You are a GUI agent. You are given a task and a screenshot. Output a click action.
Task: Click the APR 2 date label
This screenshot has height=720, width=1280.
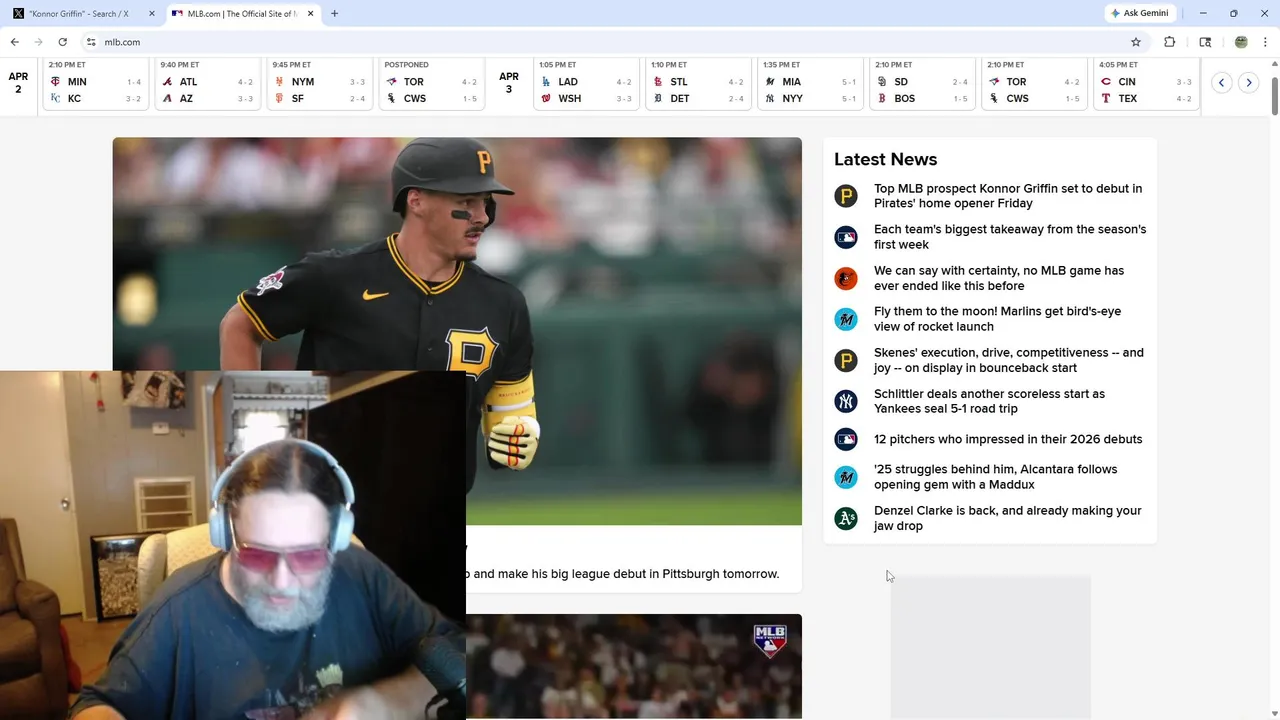18,83
